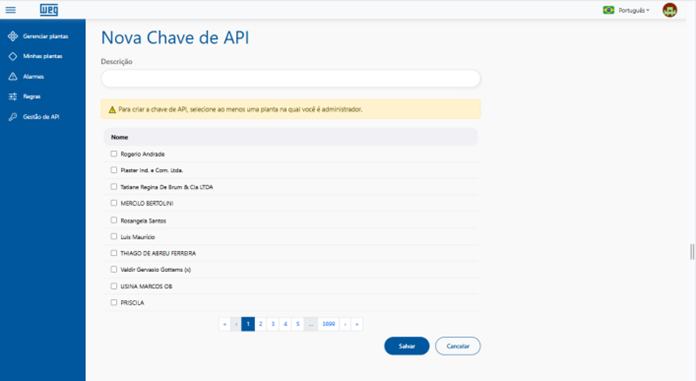
Task: Click the PRISCILA name text
Action: 132,303
